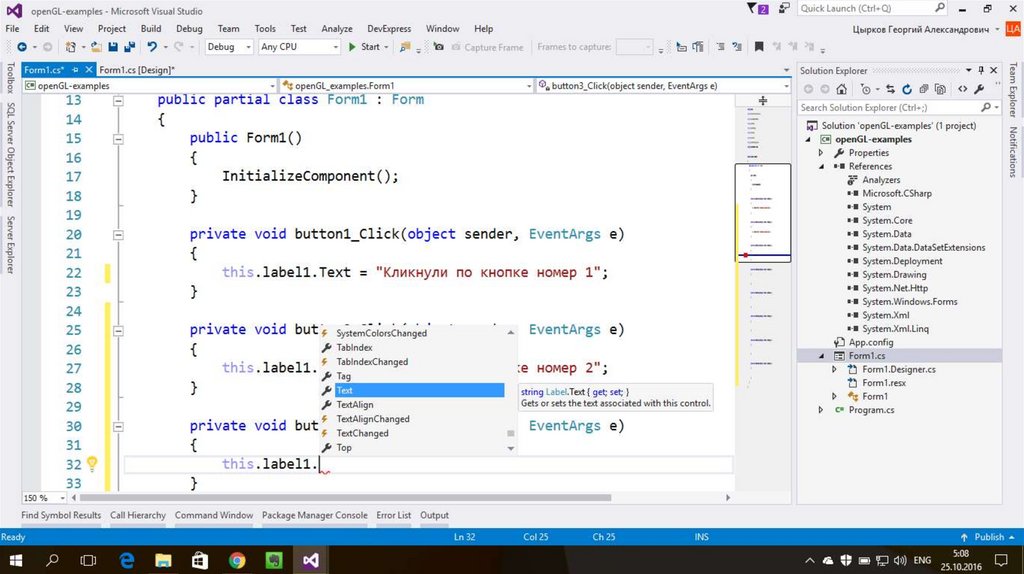The image size is (1024, 574).
Task: Click the Start debugging button
Action: point(364,47)
